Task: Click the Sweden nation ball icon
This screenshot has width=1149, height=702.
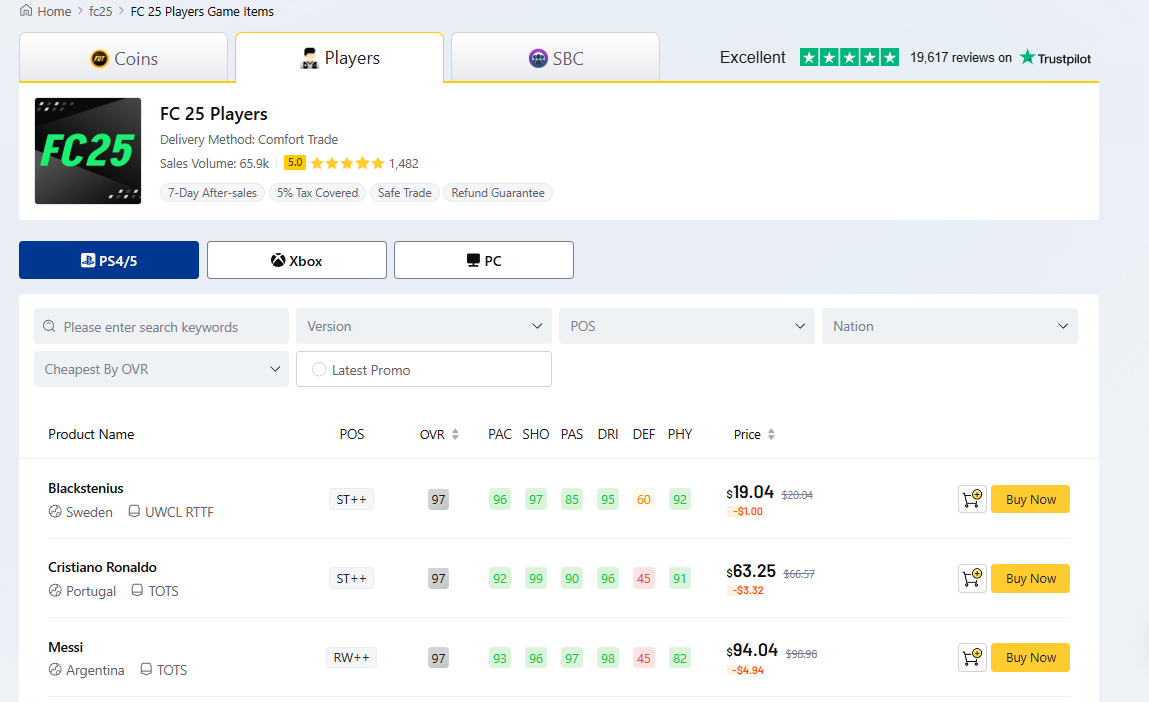Action: click(55, 511)
